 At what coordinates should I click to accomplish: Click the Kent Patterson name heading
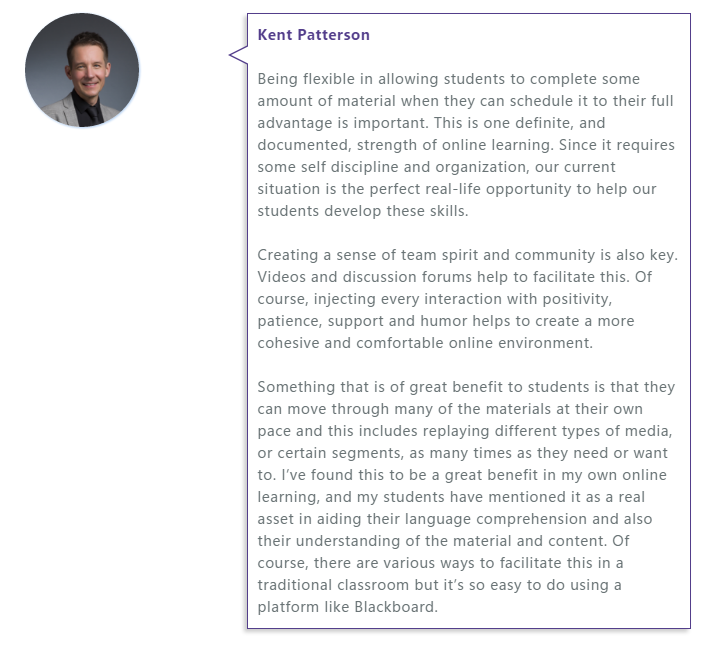pyautogui.click(x=314, y=35)
